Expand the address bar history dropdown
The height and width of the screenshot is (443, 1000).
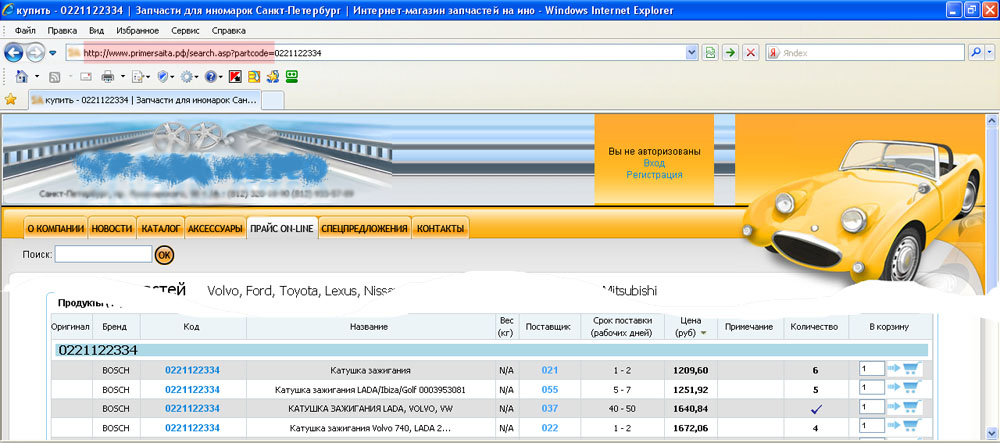coord(691,53)
